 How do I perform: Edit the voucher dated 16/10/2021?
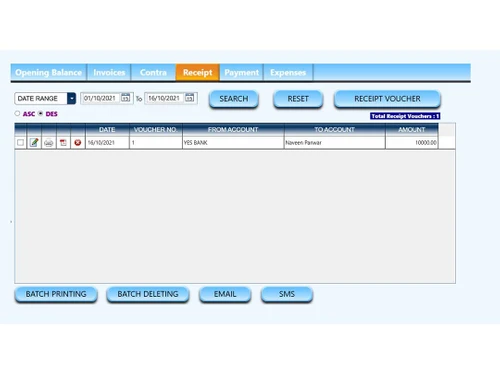click(34, 143)
